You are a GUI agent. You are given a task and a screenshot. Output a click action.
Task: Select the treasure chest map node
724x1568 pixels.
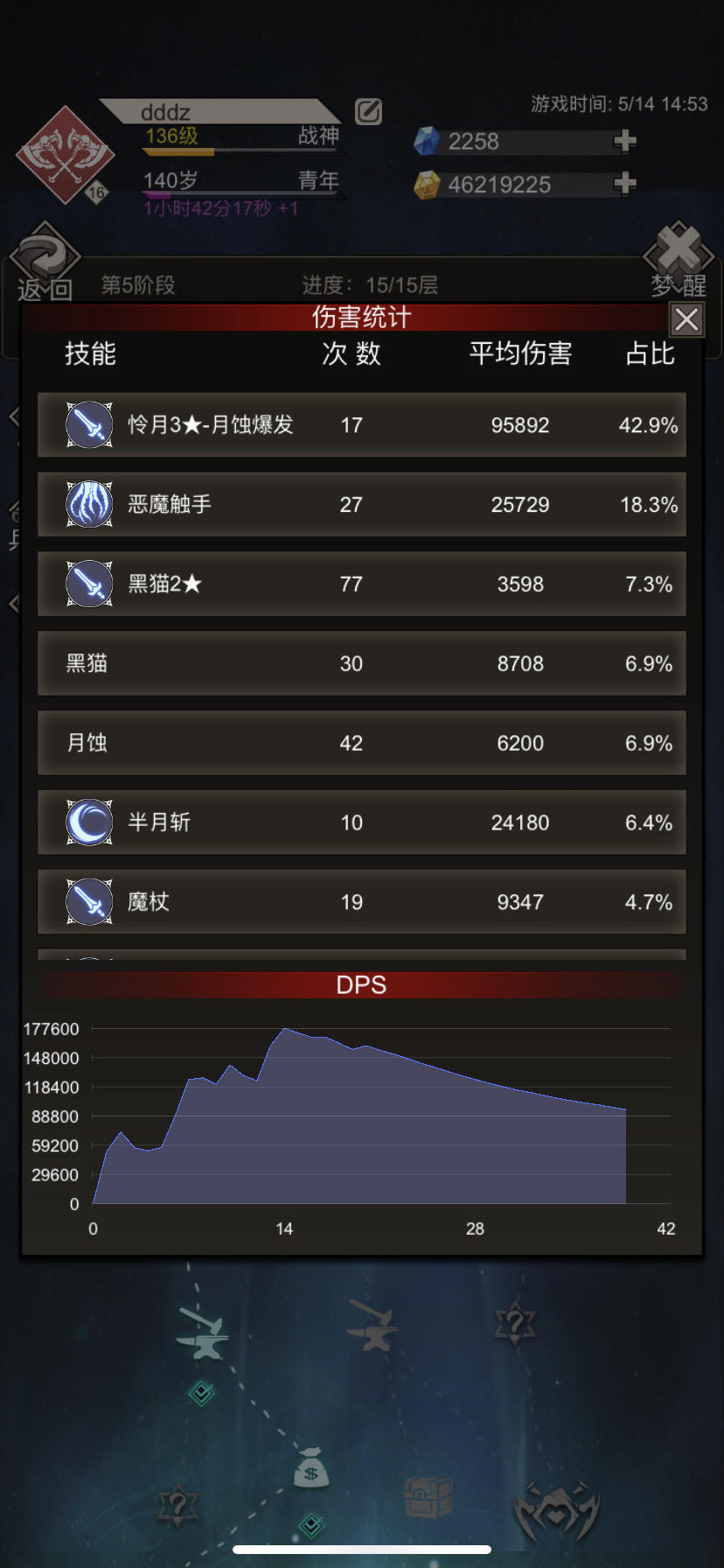point(428,1496)
